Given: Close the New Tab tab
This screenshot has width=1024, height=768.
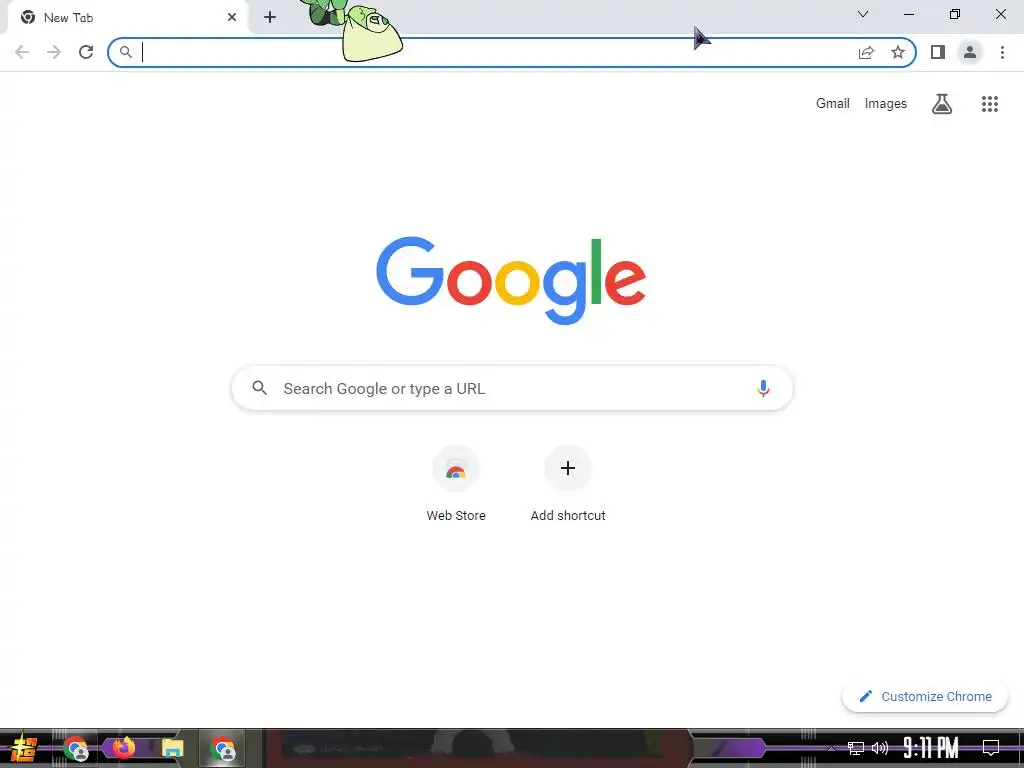Looking at the screenshot, I should 232,18.
